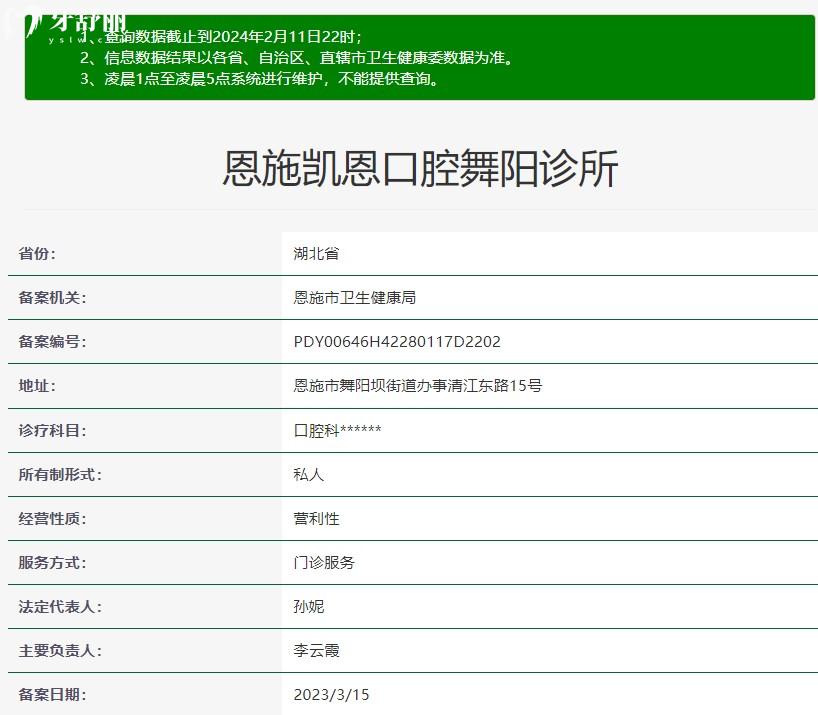Select the 口腔科 department value

[337, 431]
